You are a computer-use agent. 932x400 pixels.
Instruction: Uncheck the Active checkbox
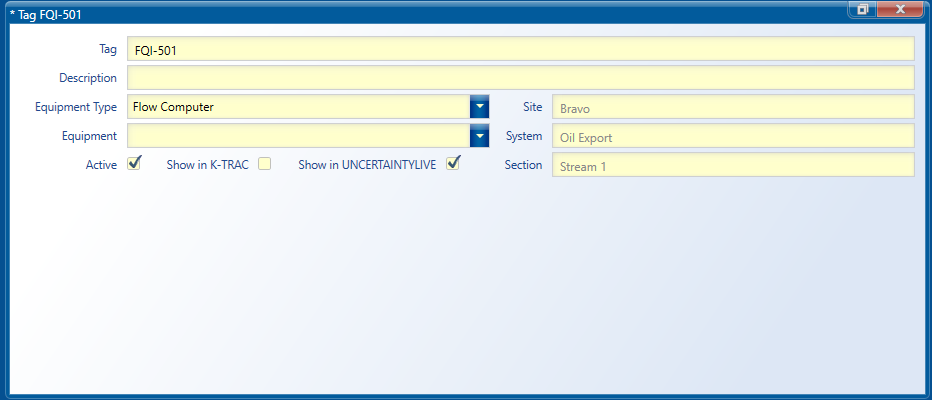134,164
